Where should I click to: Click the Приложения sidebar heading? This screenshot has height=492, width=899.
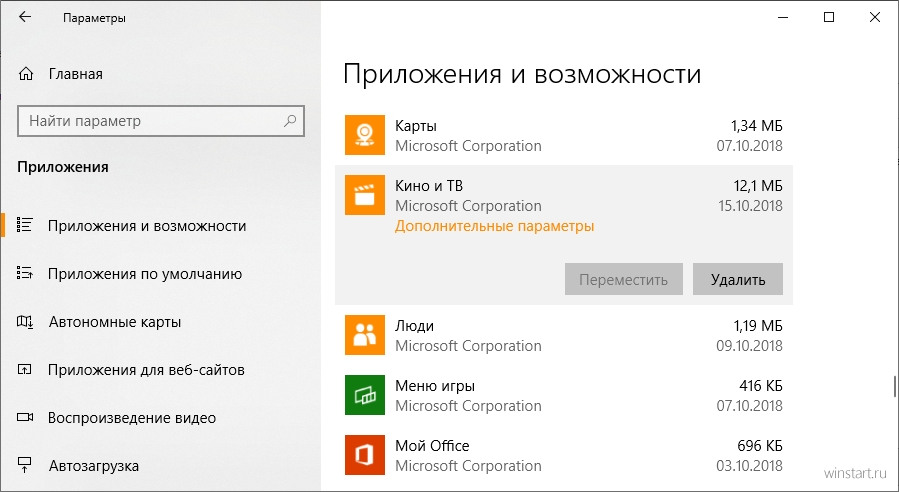[x=62, y=167]
